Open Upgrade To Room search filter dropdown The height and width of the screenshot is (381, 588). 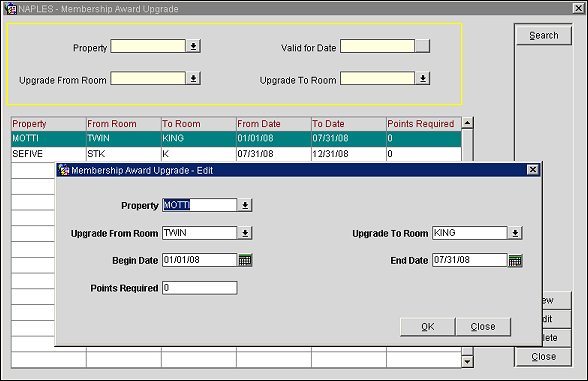pyautogui.click(x=422, y=78)
